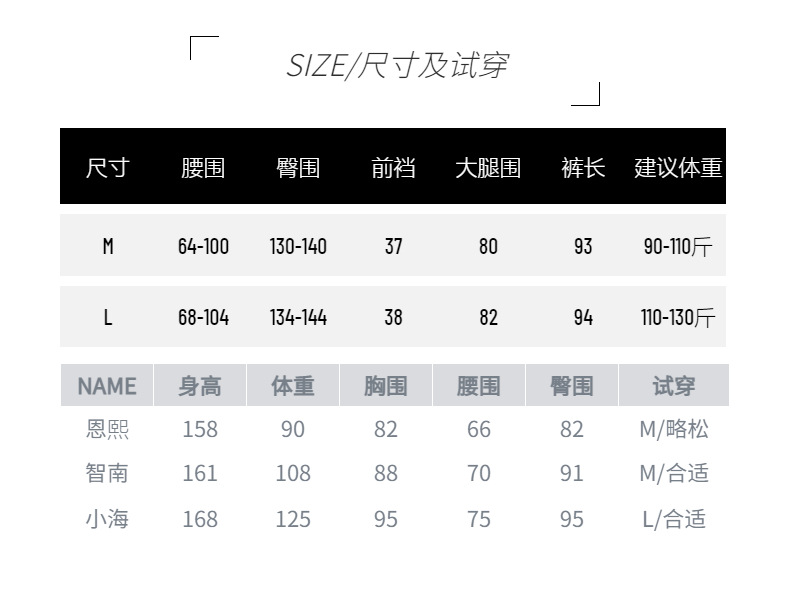Click the 建议体重 column header
Screen dimensions: 790x595
coord(678,168)
